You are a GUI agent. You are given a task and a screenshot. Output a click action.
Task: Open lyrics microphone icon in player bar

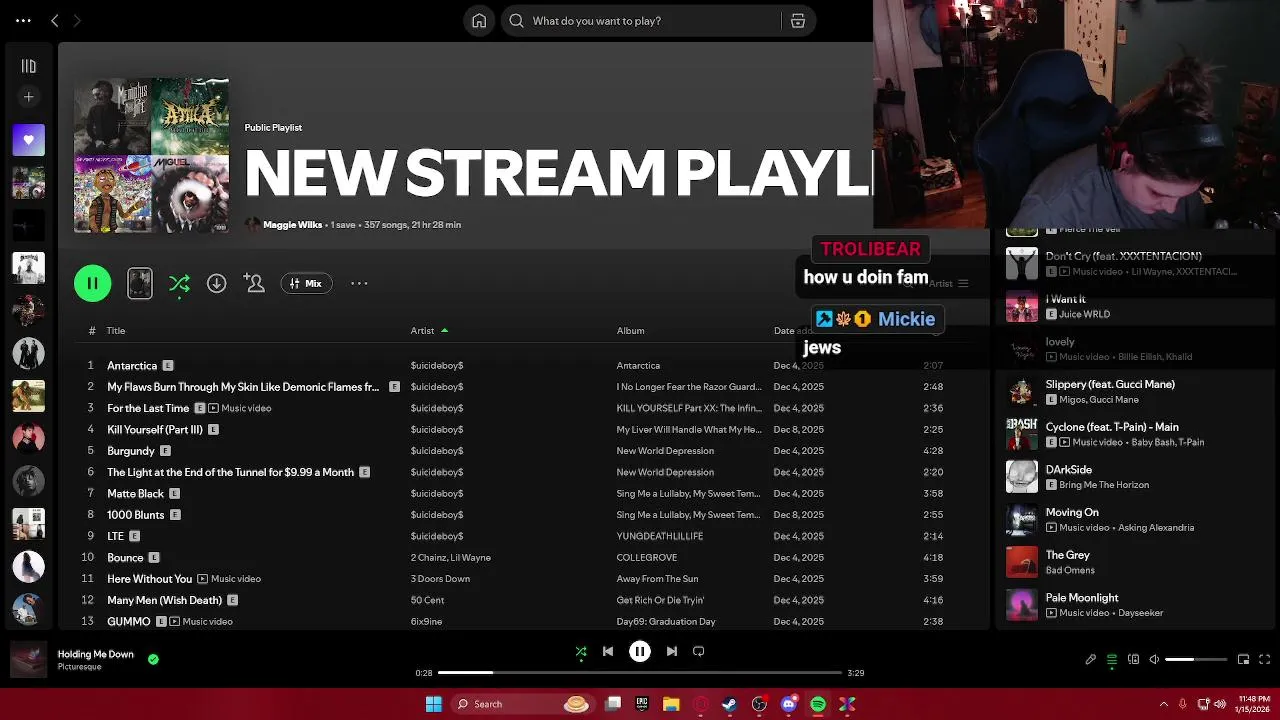tap(1091, 660)
